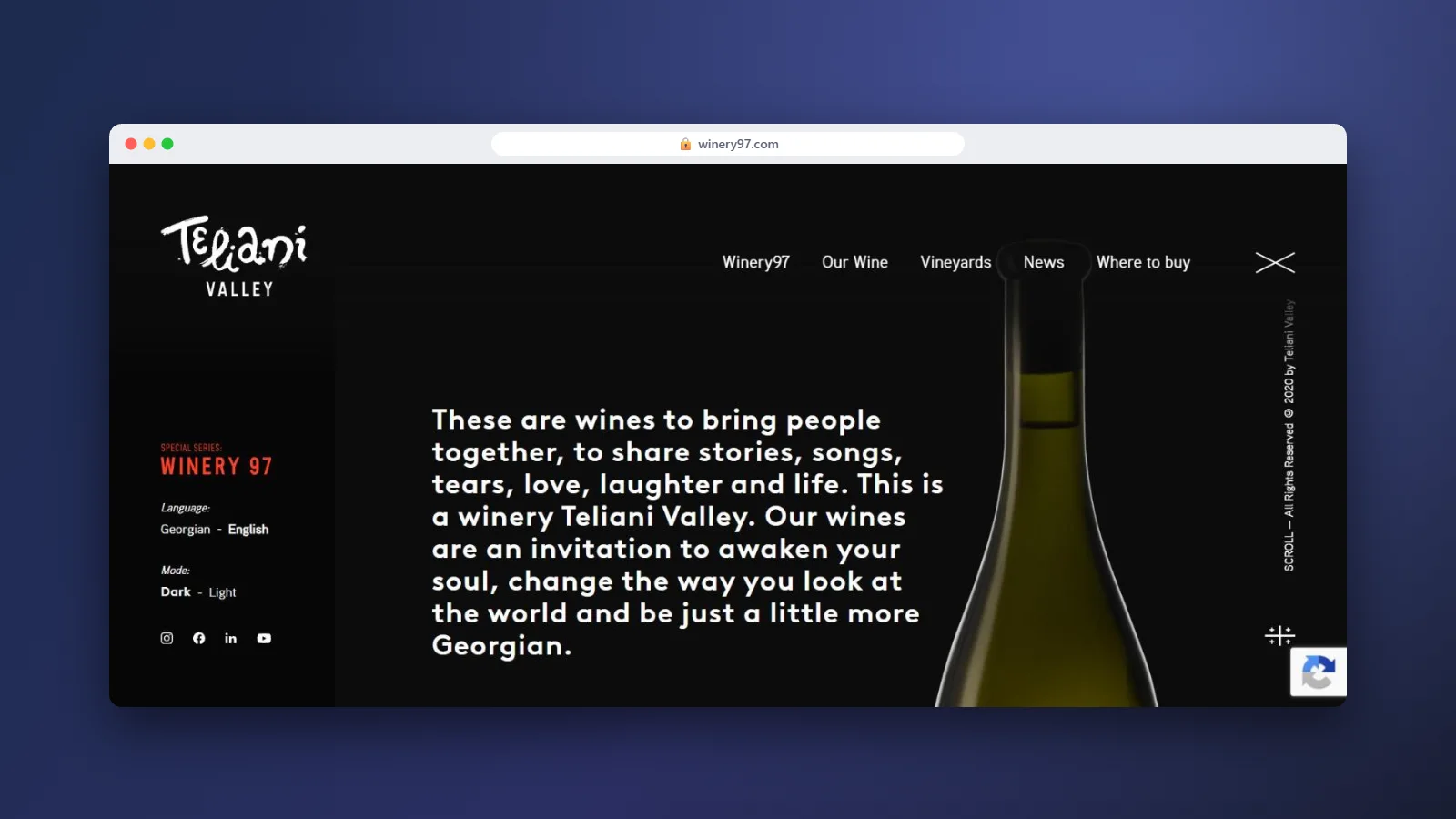
Task: Click the yellow minimize window dot
Action: [149, 144]
